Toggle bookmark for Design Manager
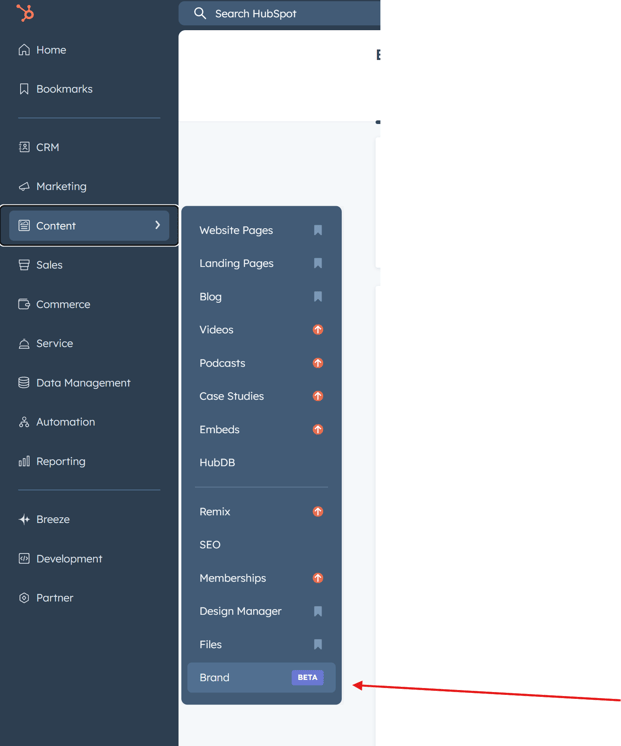This screenshot has height=746, width=621. pos(318,611)
